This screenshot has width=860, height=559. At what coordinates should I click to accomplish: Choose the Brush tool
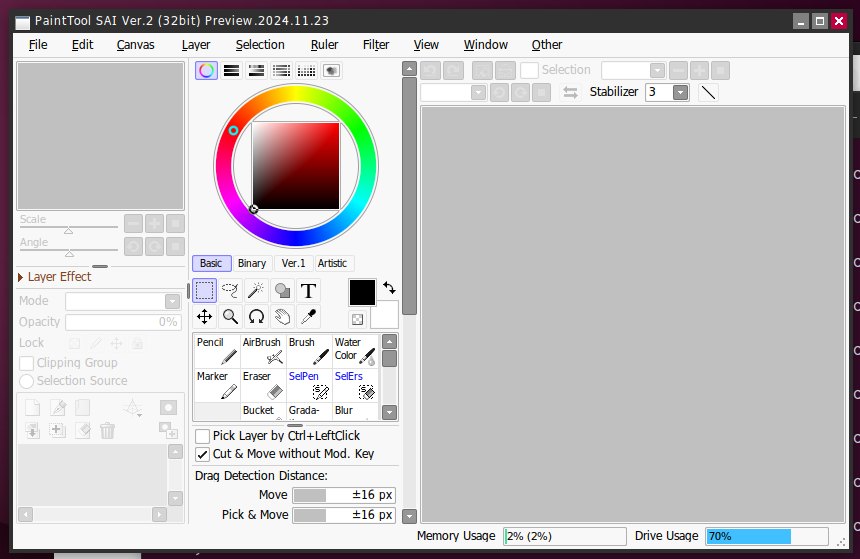pos(309,351)
